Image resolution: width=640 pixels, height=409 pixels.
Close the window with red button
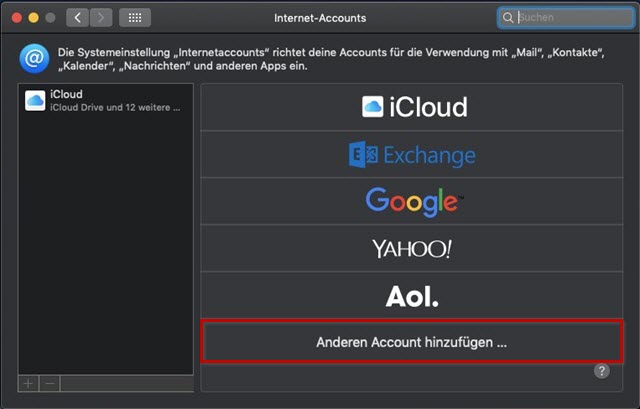[x=17, y=18]
